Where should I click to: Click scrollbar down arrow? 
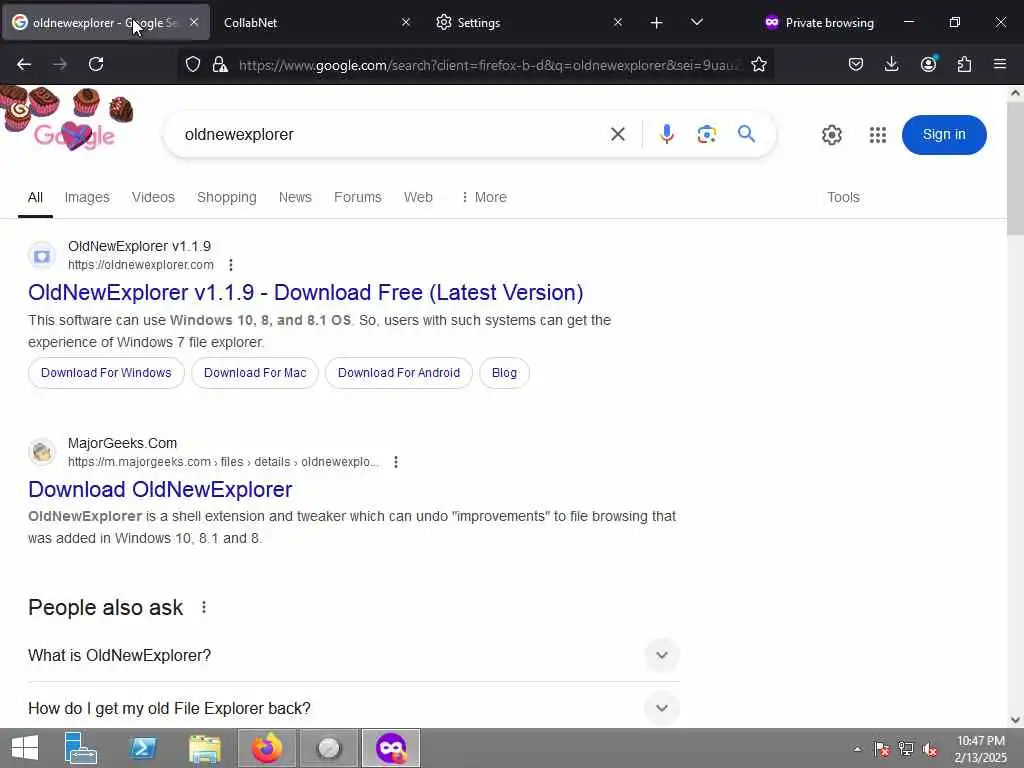(x=1015, y=720)
